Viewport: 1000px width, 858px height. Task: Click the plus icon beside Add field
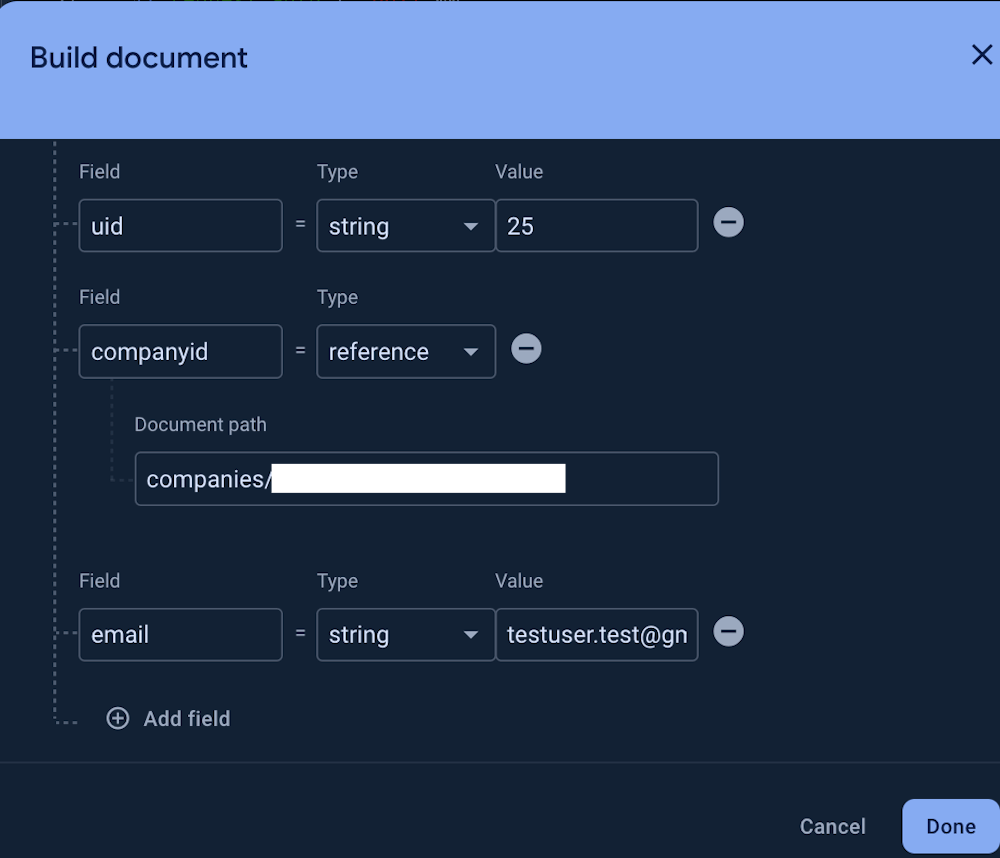coord(118,718)
